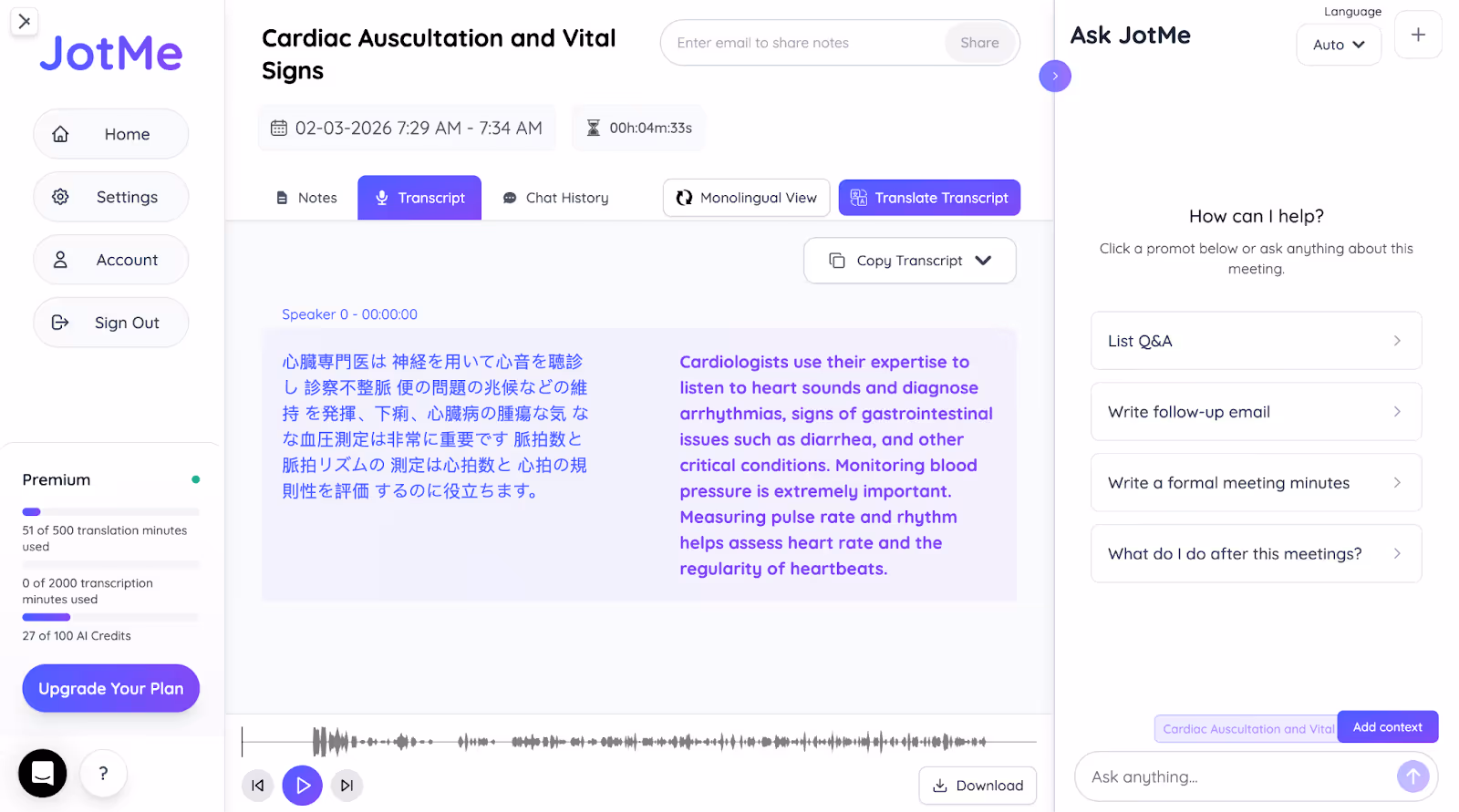Skip to previous audio segment
This screenshot has height=812, width=1459.
pos(258,786)
